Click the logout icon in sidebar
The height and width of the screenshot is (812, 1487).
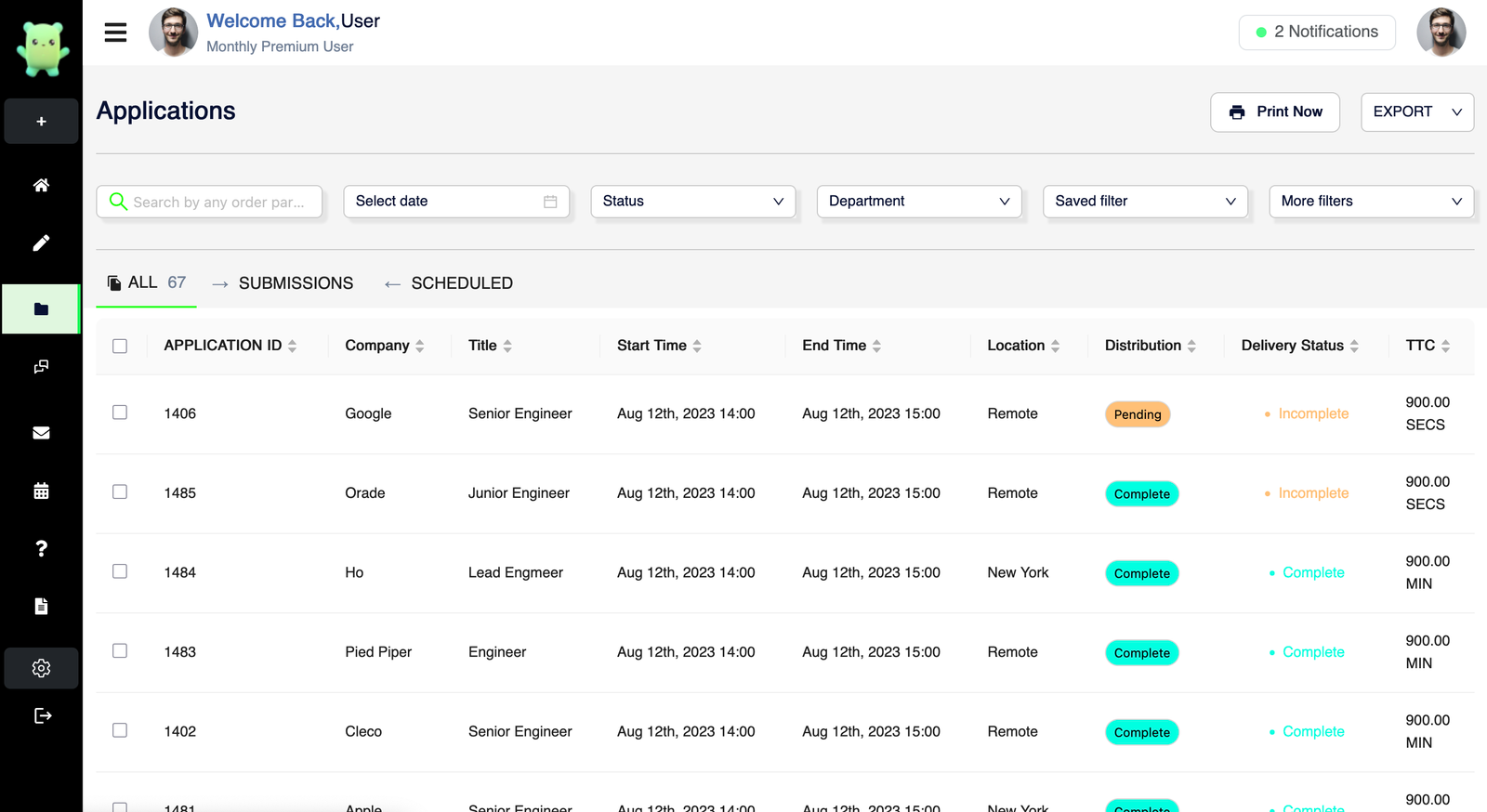[x=43, y=715]
